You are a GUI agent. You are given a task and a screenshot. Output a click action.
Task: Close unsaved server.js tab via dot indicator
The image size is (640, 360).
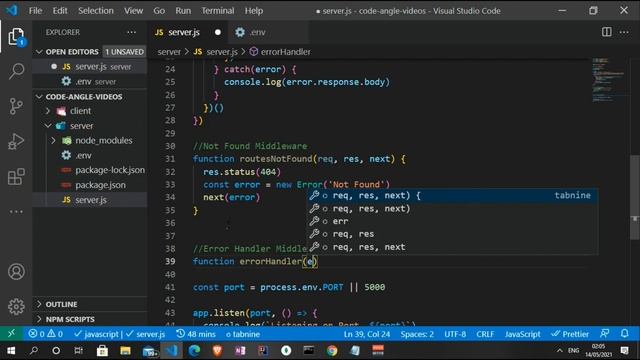click(x=218, y=32)
